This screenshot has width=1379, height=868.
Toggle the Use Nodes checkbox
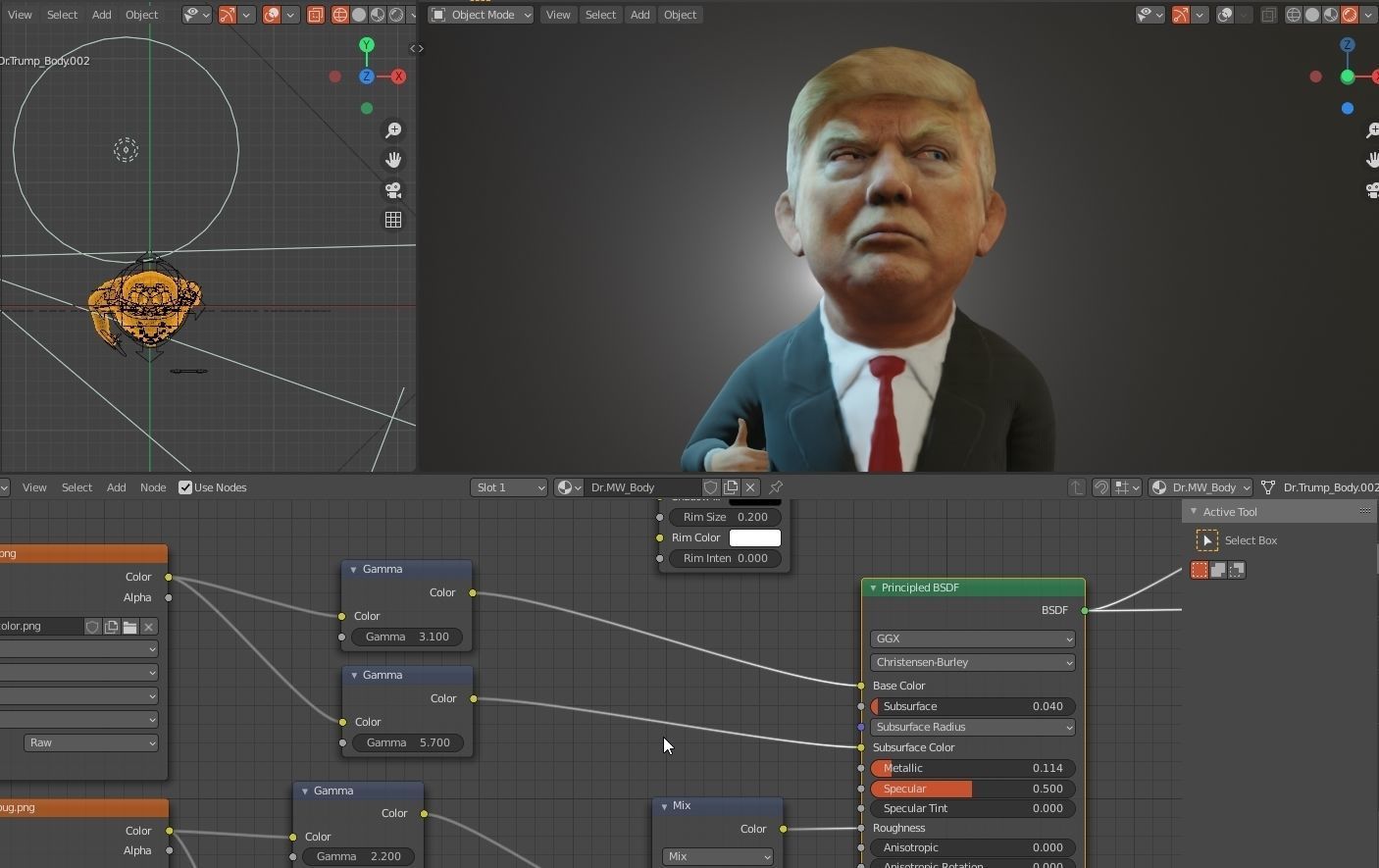(185, 487)
